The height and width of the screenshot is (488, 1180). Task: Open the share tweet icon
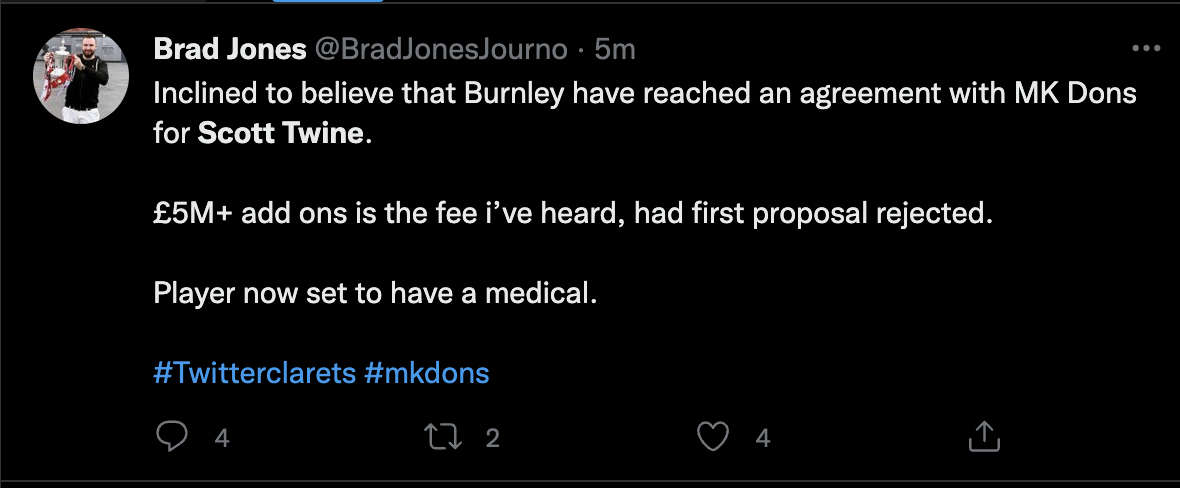pyautogui.click(x=984, y=436)
